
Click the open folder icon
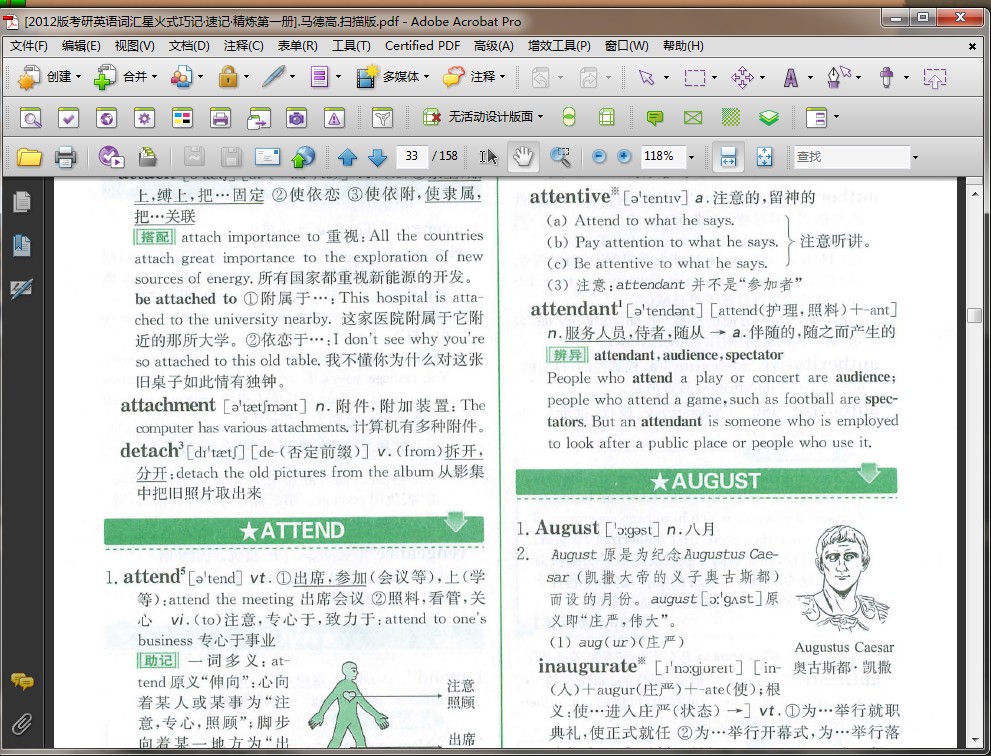pyautogui.click(x=29, y=156)
